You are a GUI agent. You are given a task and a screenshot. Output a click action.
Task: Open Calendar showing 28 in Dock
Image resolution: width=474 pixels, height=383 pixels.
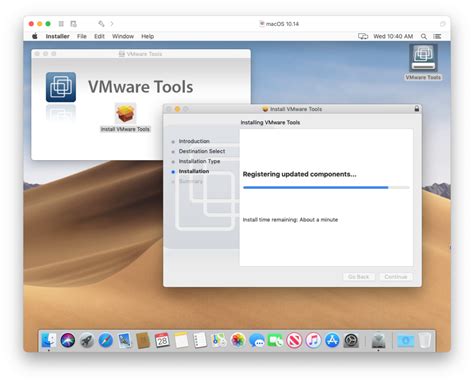click(162, 340)
